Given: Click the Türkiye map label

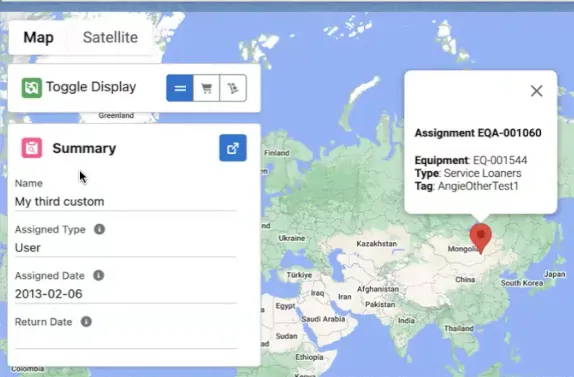Looking at the screenshot, I should click(x=299, y=275).
